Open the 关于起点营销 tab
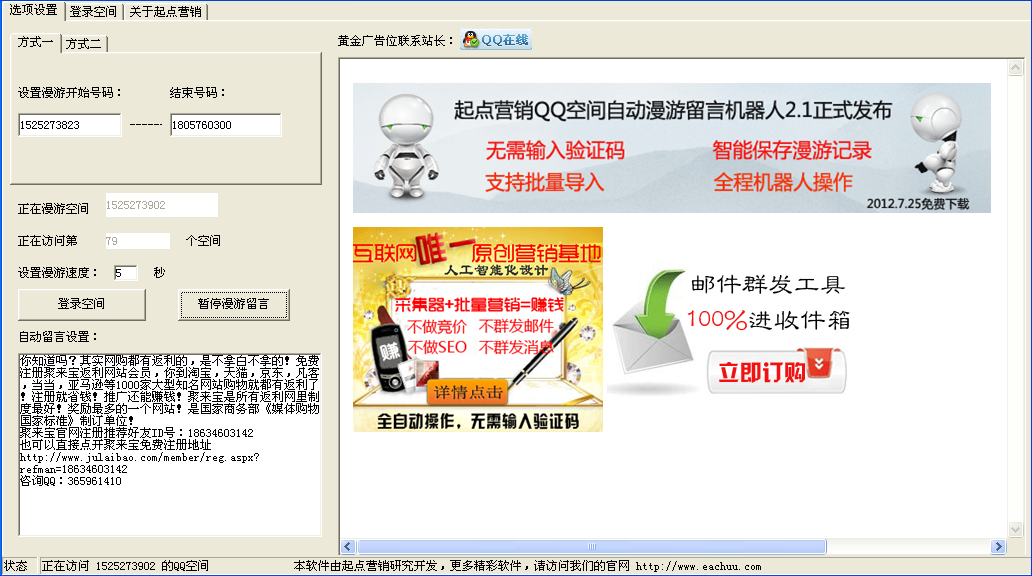 click(x=168, y=12)
